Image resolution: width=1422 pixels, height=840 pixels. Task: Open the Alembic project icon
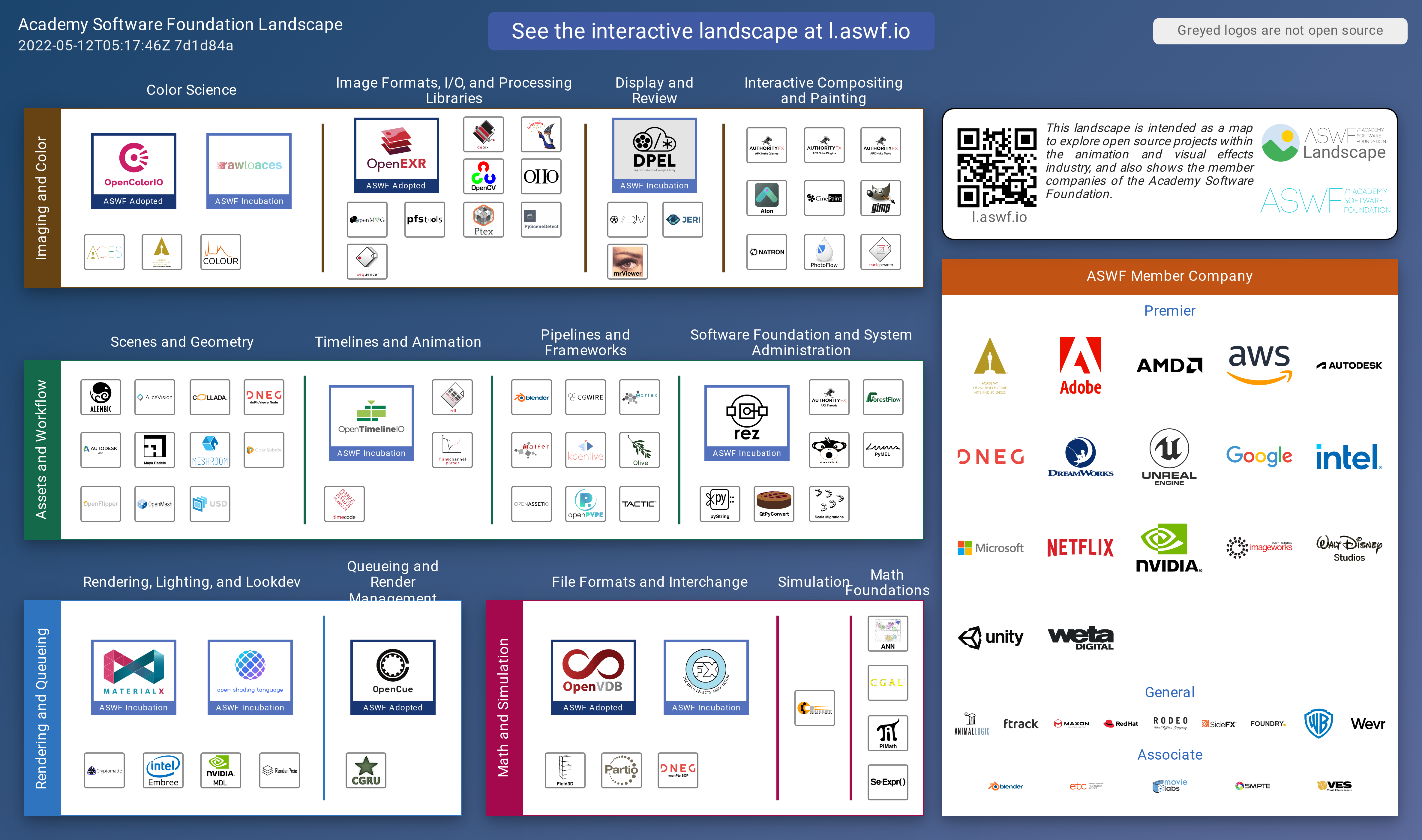click(101, 397)
